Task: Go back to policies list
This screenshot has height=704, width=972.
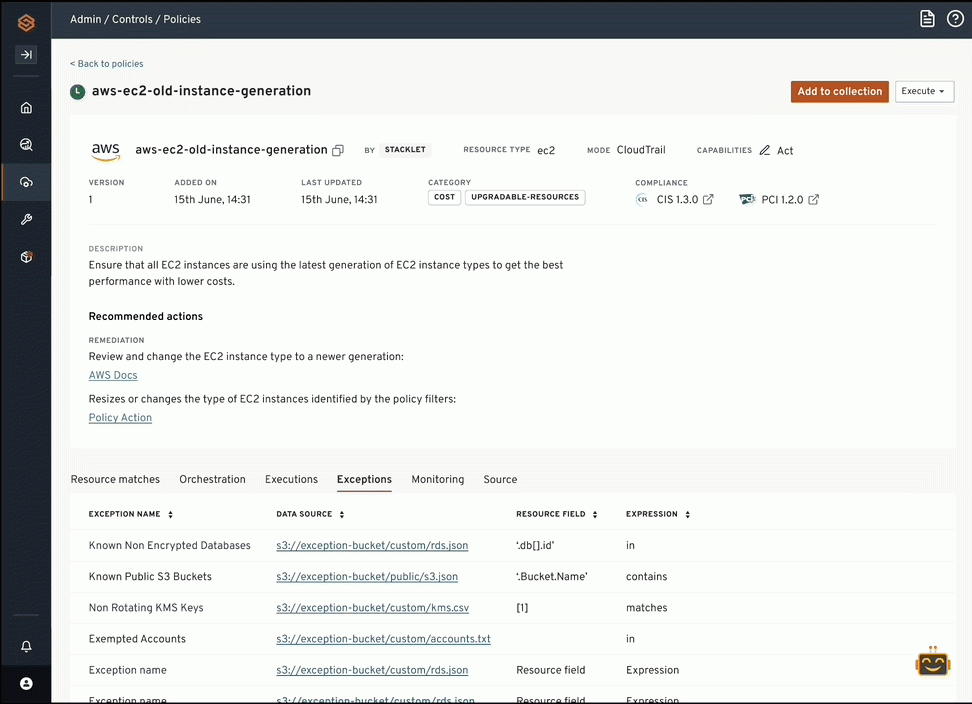Action: 107,64
